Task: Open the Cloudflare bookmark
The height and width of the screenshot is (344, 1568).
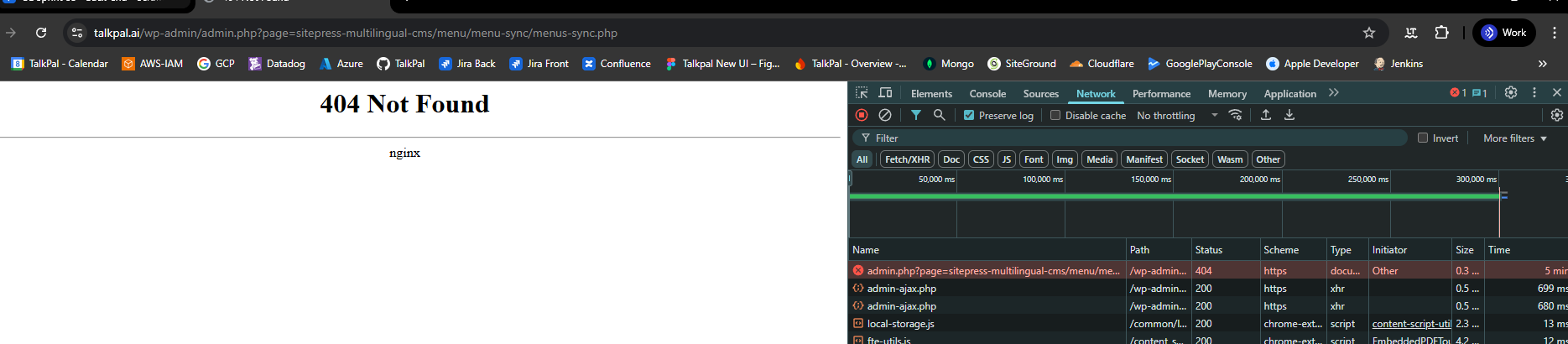Action: click(x=1102, y=64)
